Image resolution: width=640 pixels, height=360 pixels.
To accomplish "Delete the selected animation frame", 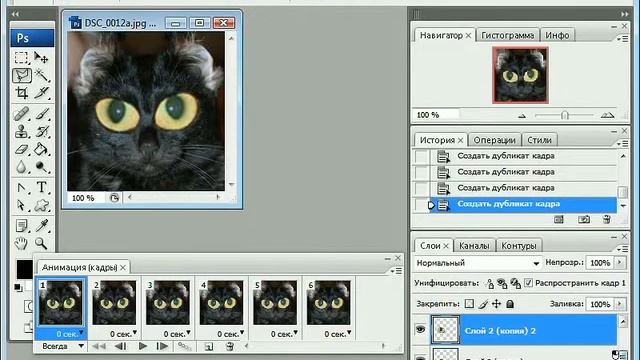I will coord(230,347).
